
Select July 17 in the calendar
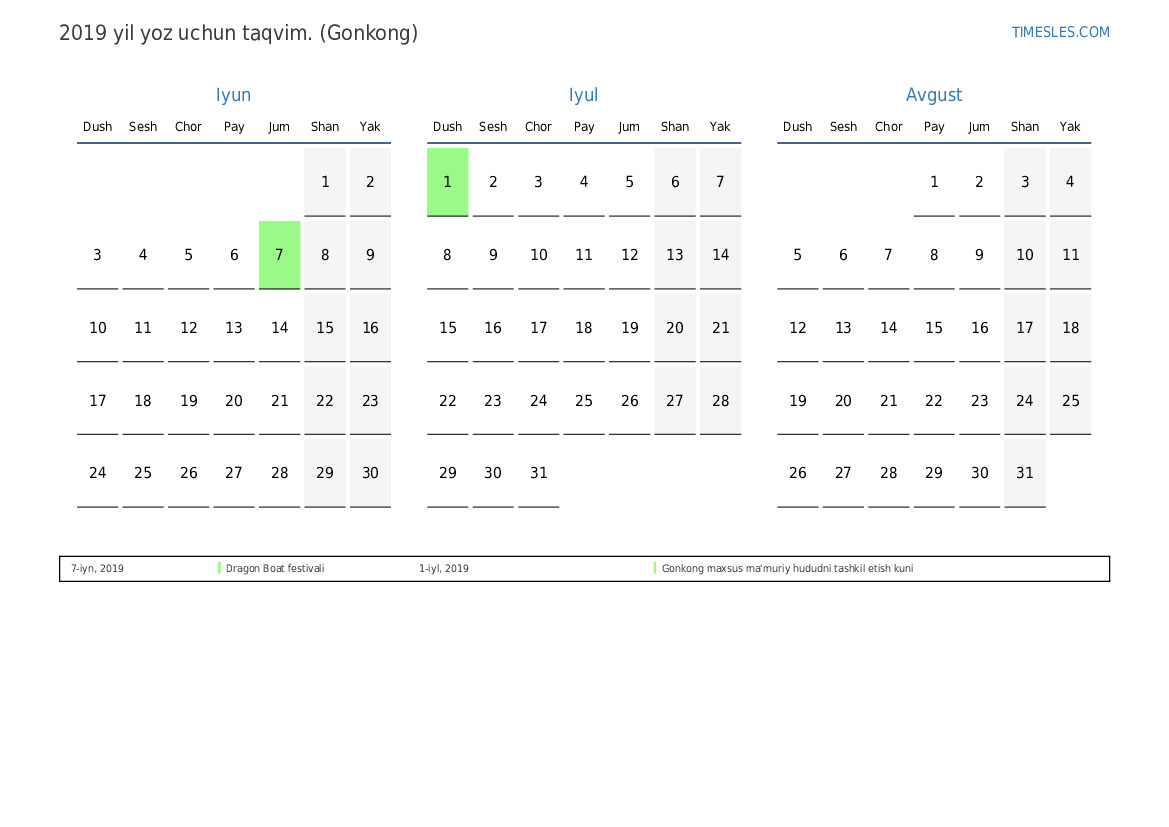tap(538, 328)
